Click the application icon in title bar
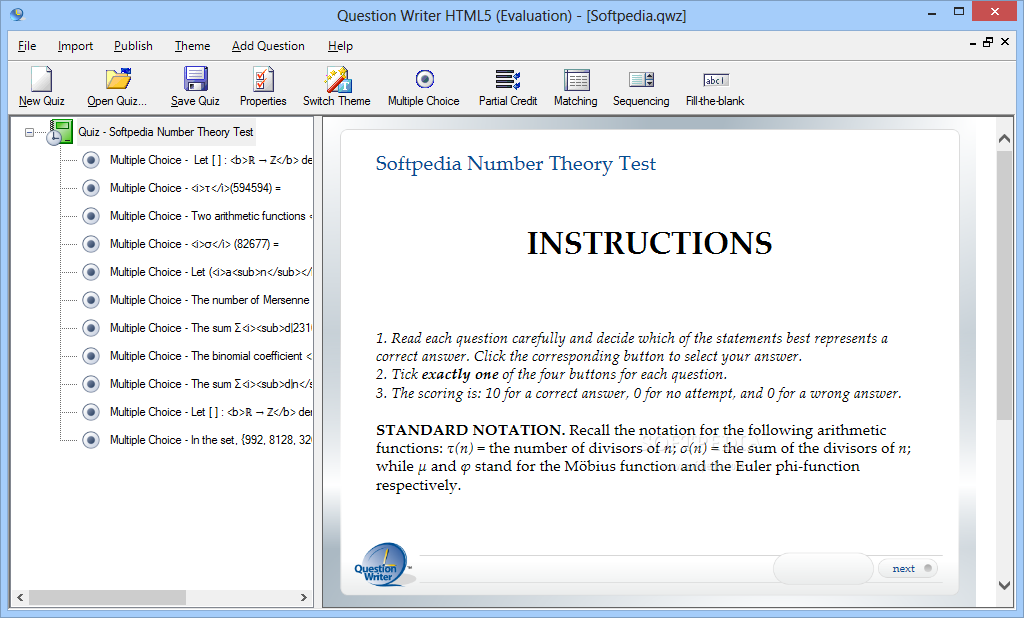This screenshot has width=1024, height=618. [x=17, y=14]
